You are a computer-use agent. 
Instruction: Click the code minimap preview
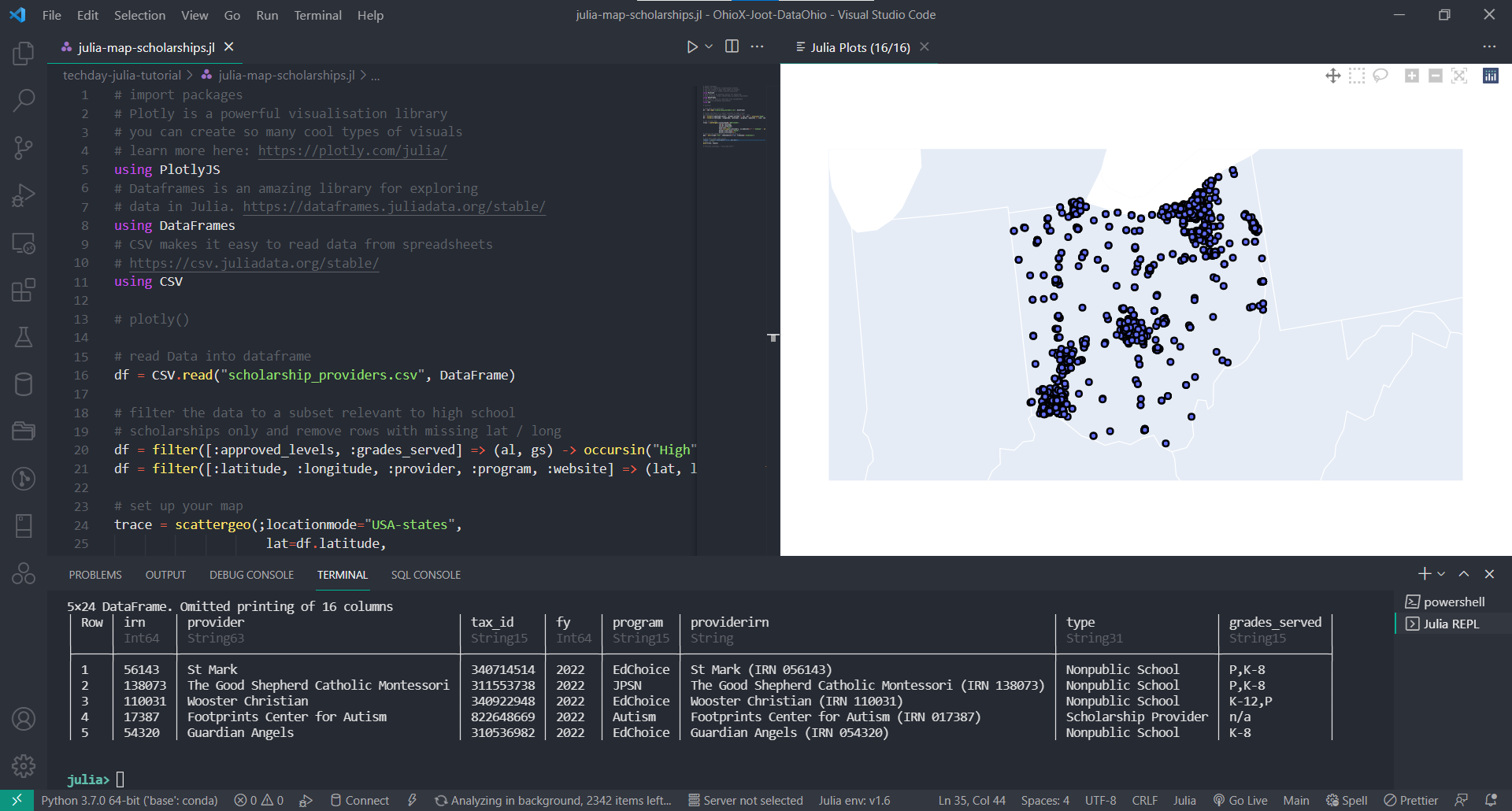733,116
